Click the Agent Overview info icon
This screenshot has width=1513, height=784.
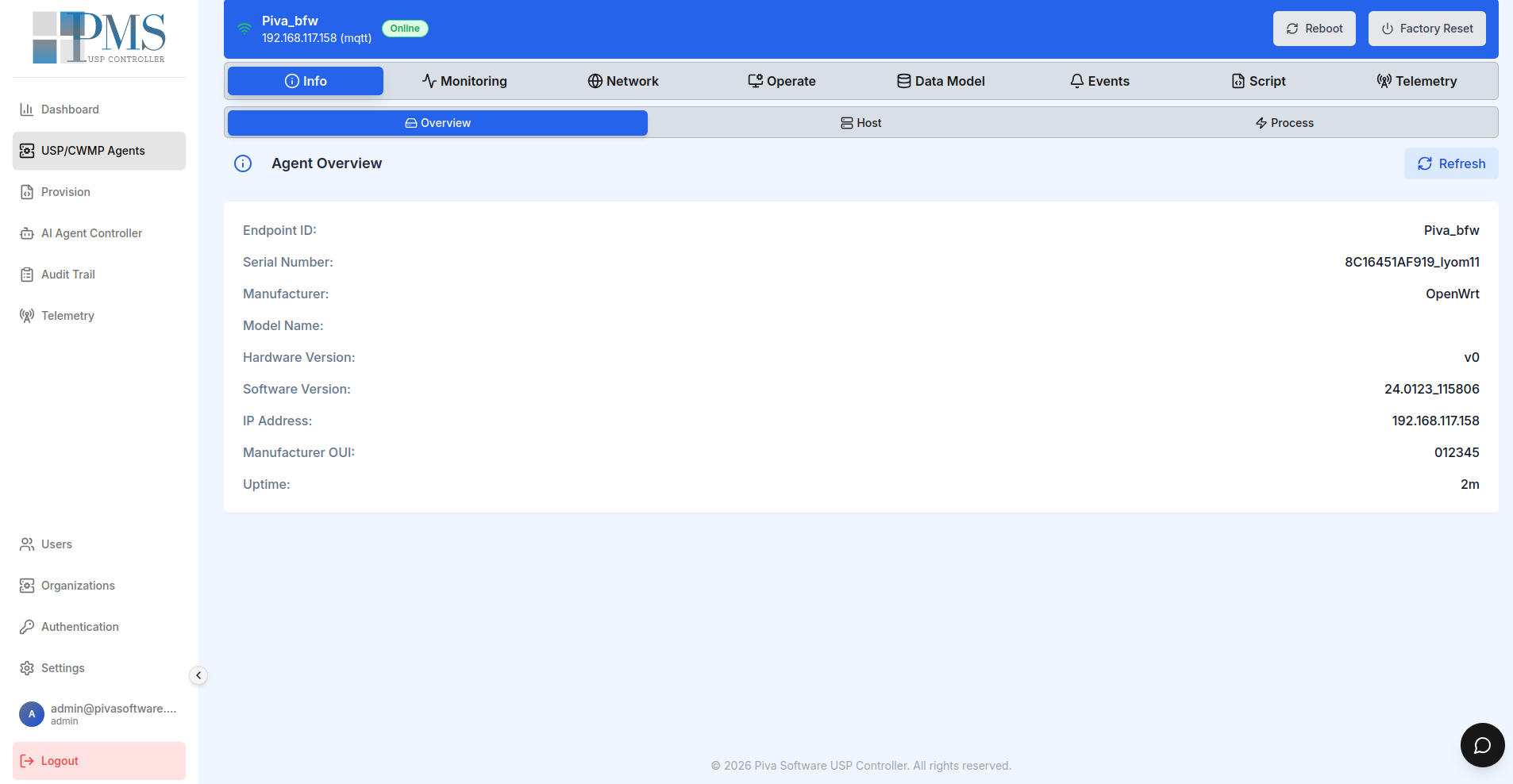coord(243,163)
